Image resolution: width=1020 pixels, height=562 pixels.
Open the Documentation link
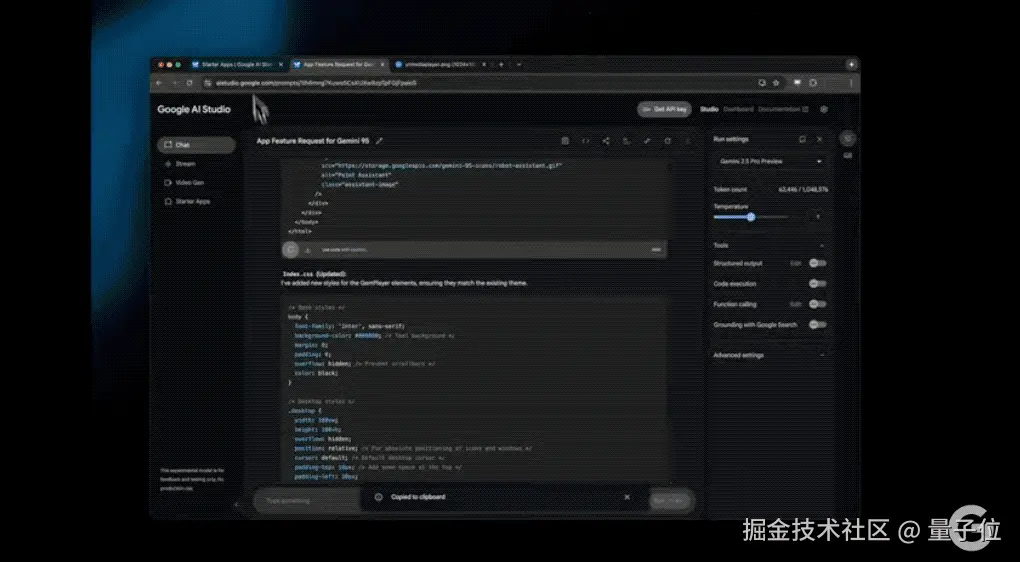pos(783,109)
